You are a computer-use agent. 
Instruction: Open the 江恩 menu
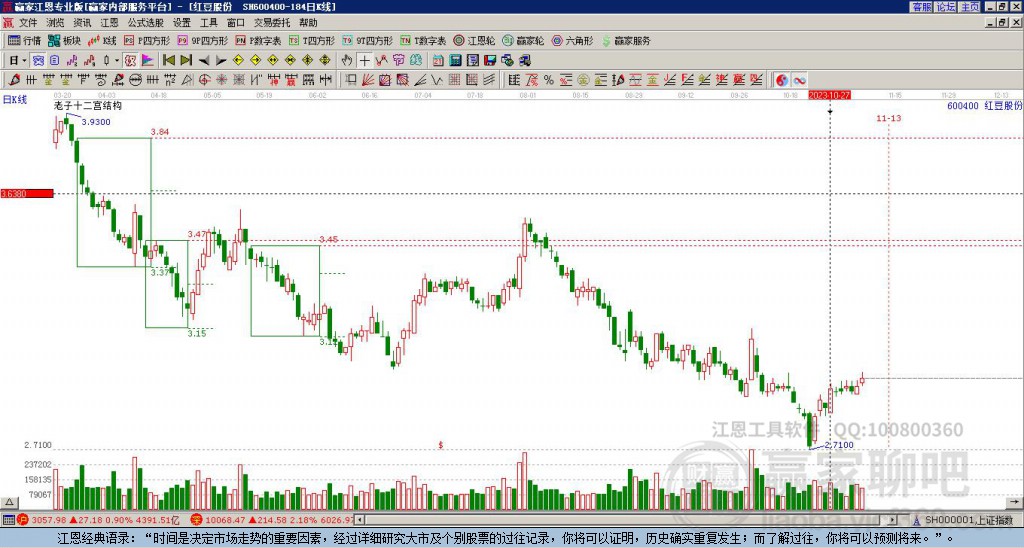point(109,23)
